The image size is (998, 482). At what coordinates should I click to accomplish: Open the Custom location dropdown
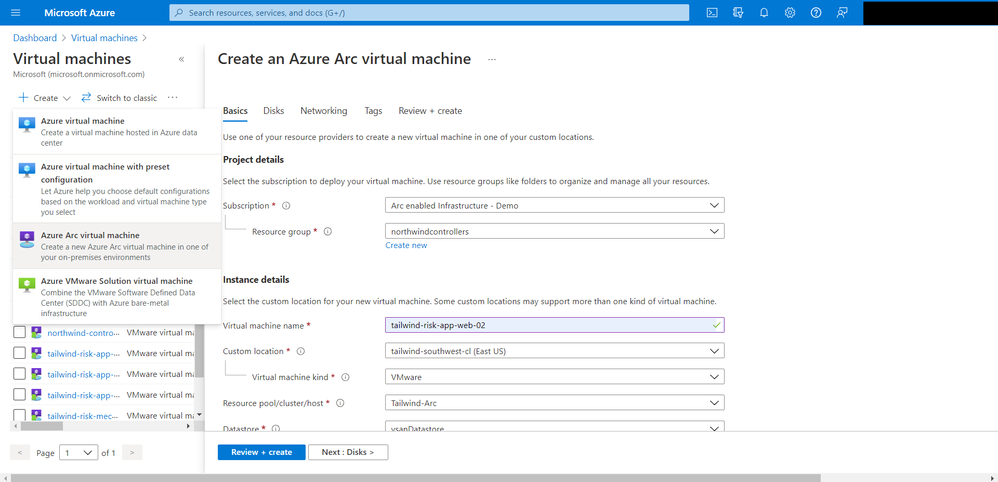[554, 351]
